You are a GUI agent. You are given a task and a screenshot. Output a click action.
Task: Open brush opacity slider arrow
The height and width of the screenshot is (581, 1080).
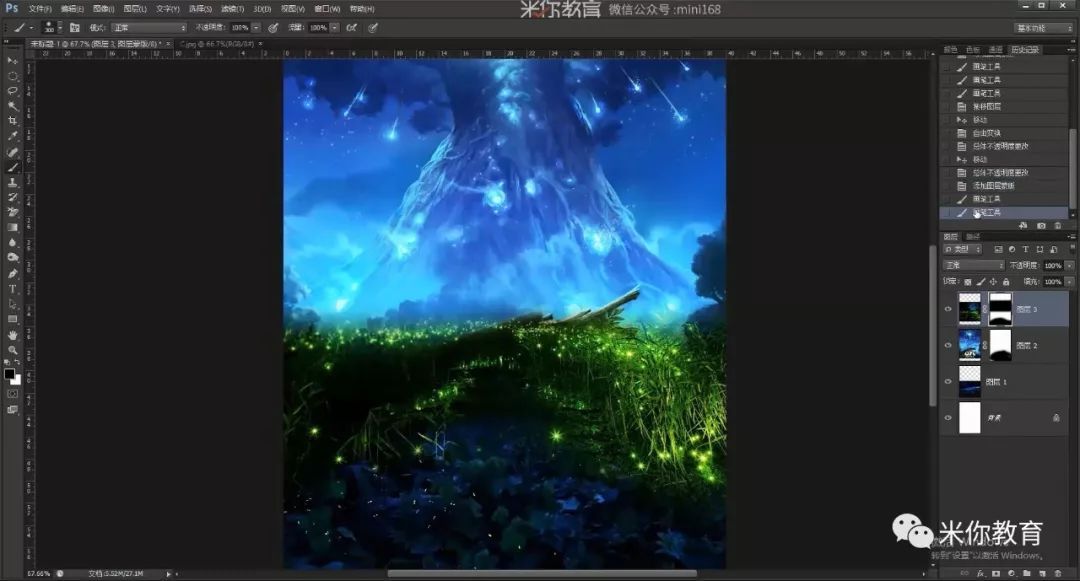[256, 28]
